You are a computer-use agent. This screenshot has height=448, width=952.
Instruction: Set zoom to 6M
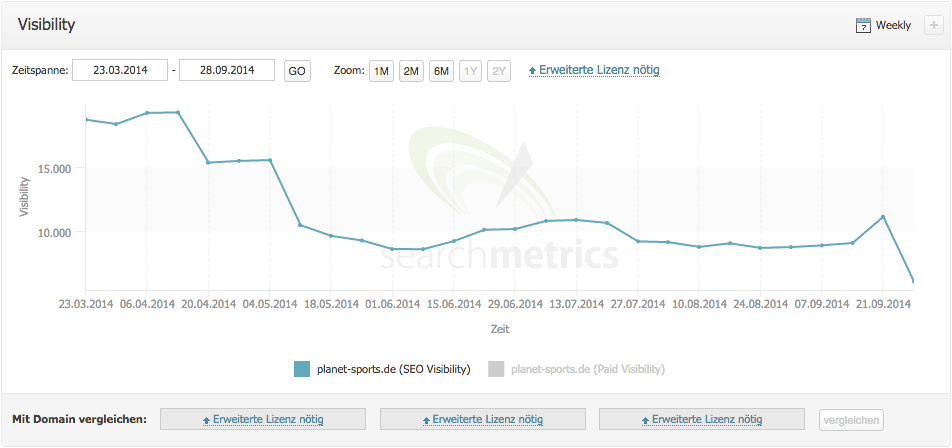[x=441, y=71]
